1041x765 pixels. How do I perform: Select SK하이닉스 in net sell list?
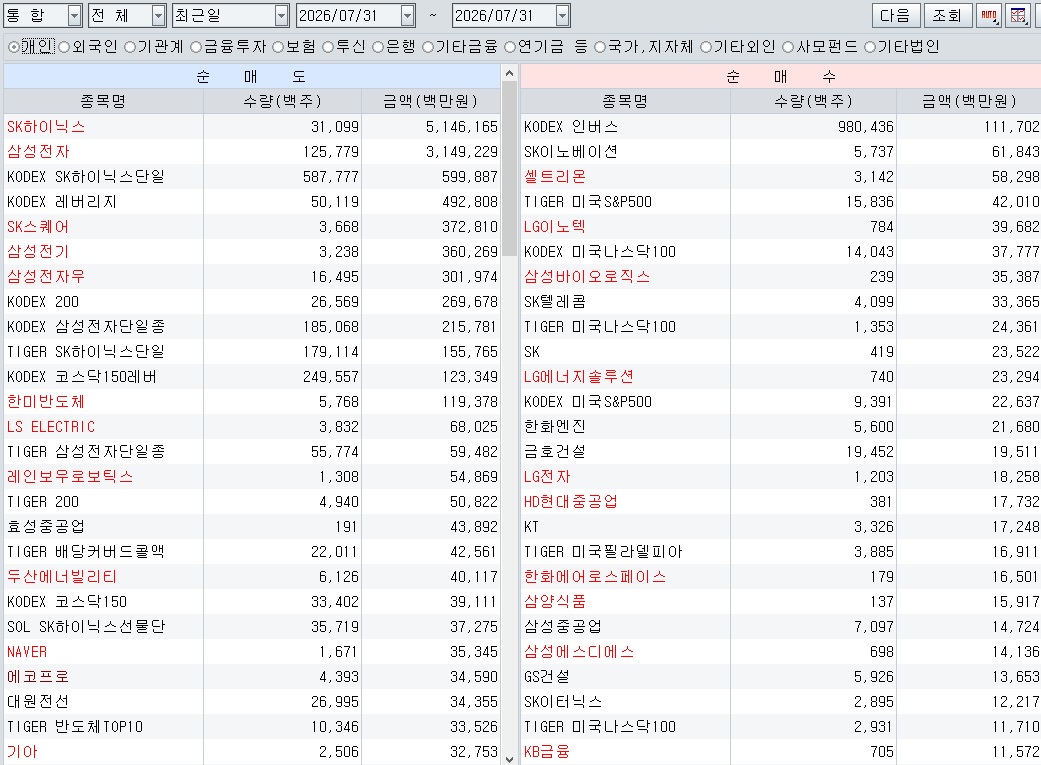[x=252, y=127]
